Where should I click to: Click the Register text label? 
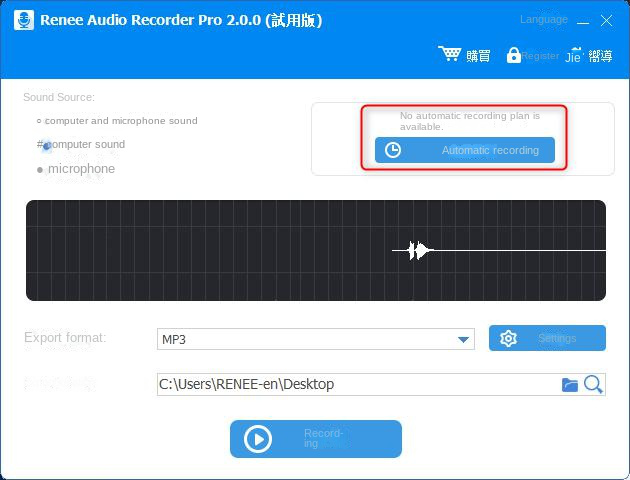(x=540, y=56)
